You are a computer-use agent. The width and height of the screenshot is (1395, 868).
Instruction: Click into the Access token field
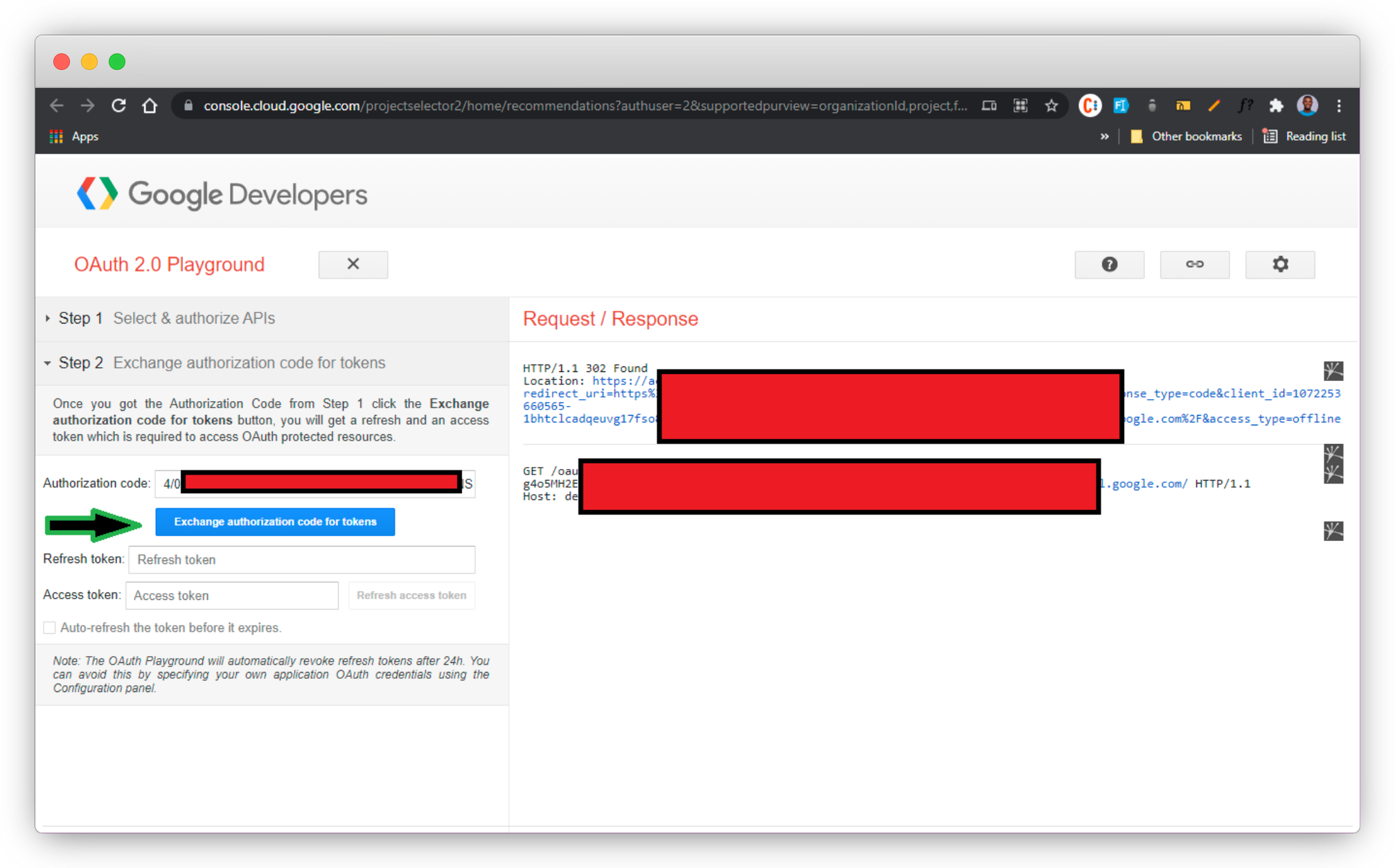232,596
